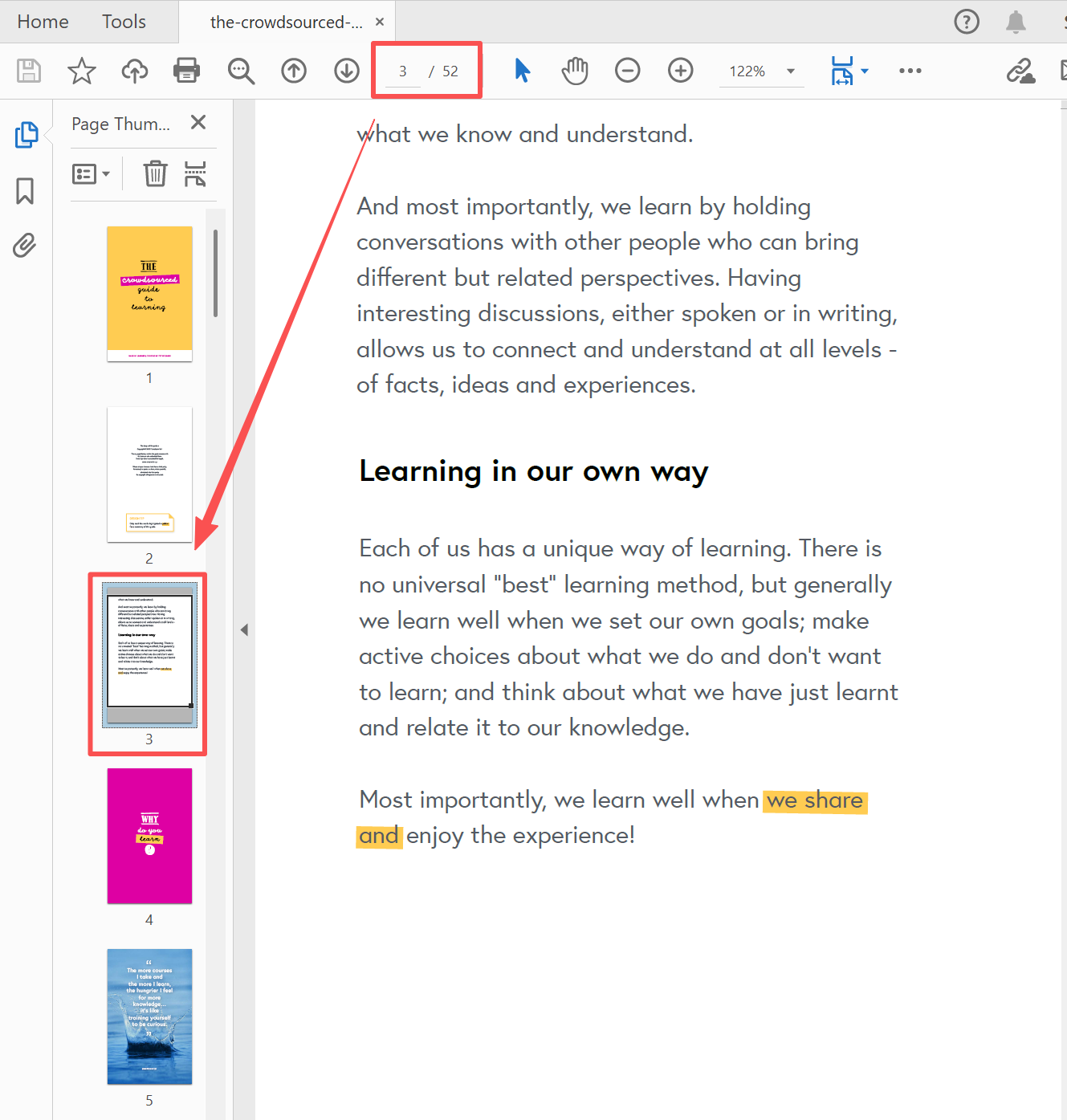Select the page 4 thumbnail
Screen dimensions: 1067x1120
149,836
